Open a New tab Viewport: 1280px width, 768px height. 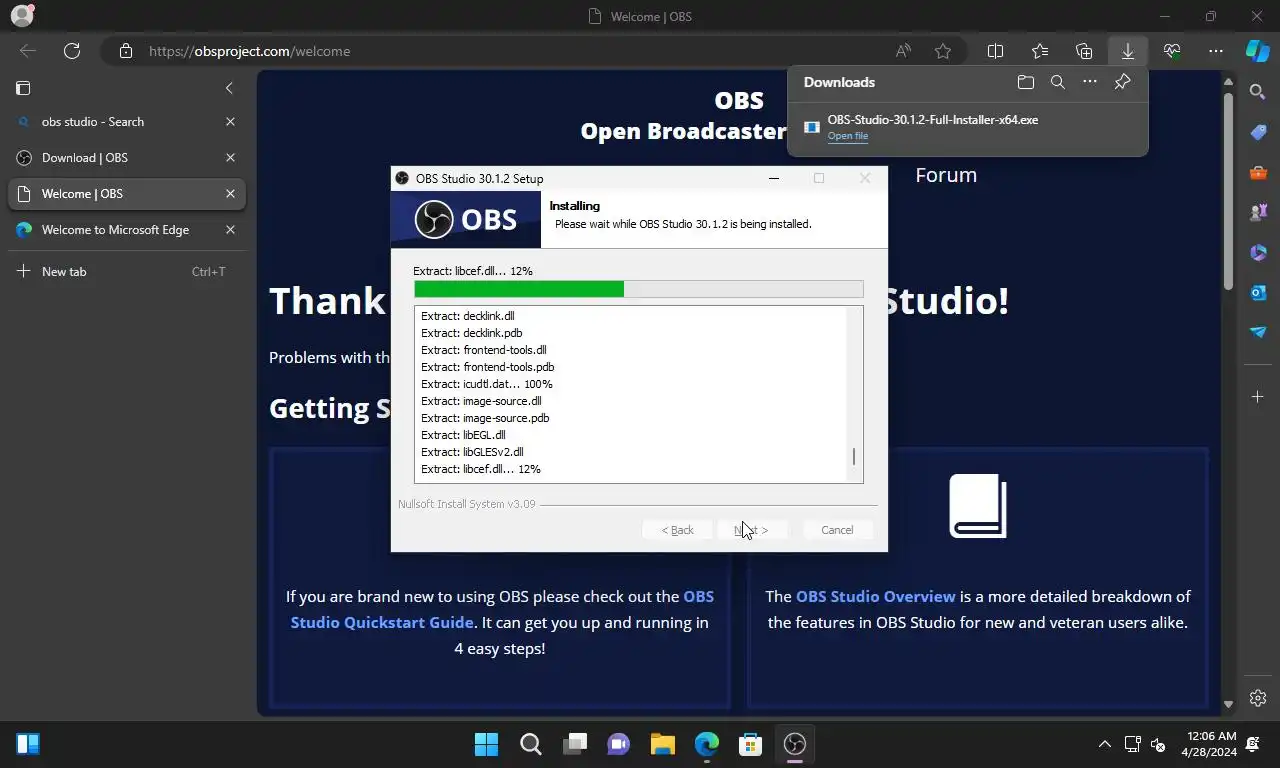pos(126,271)
